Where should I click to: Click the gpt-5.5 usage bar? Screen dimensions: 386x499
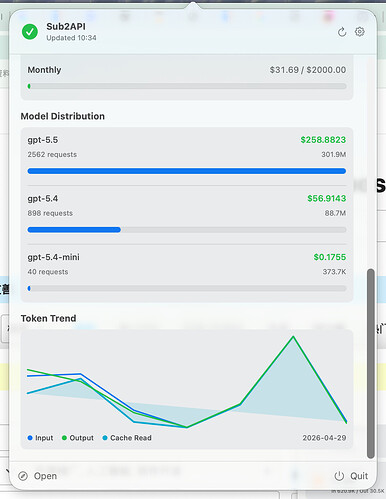[x=187, y=171]
